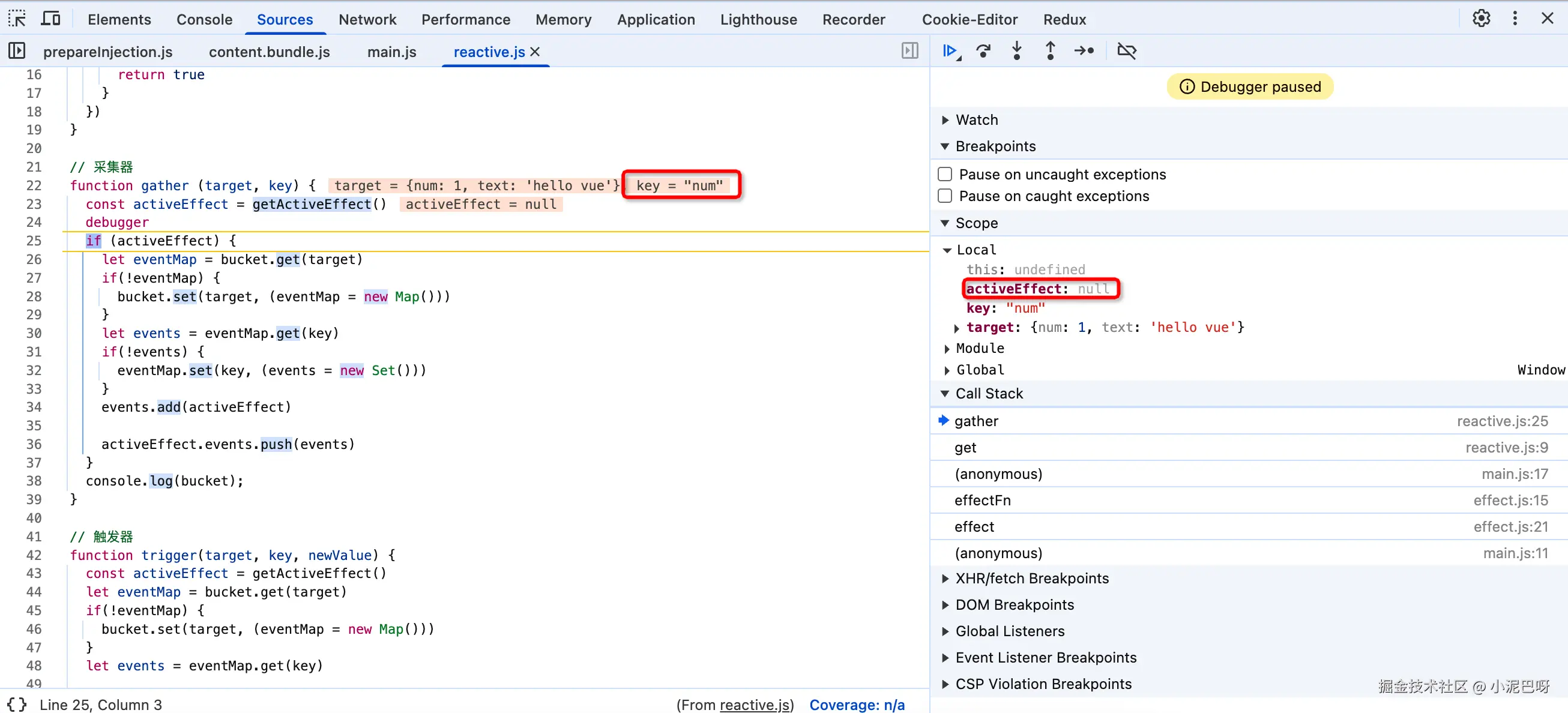Toggle device toolbar icon
The image size is (1568, 713).
pos(50,19)
